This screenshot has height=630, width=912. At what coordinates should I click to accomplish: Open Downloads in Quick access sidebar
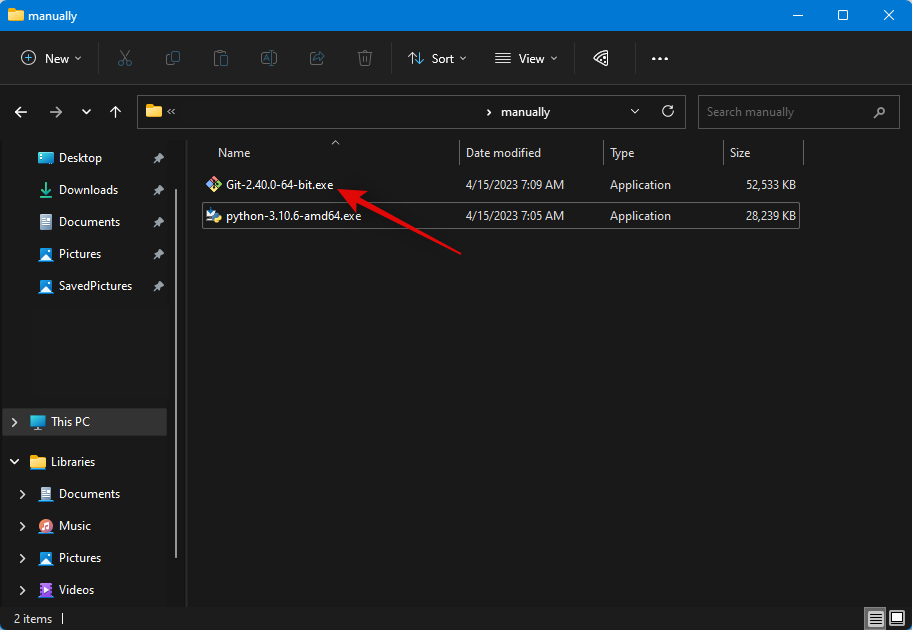pyautogui.click(x=88, y=190)
